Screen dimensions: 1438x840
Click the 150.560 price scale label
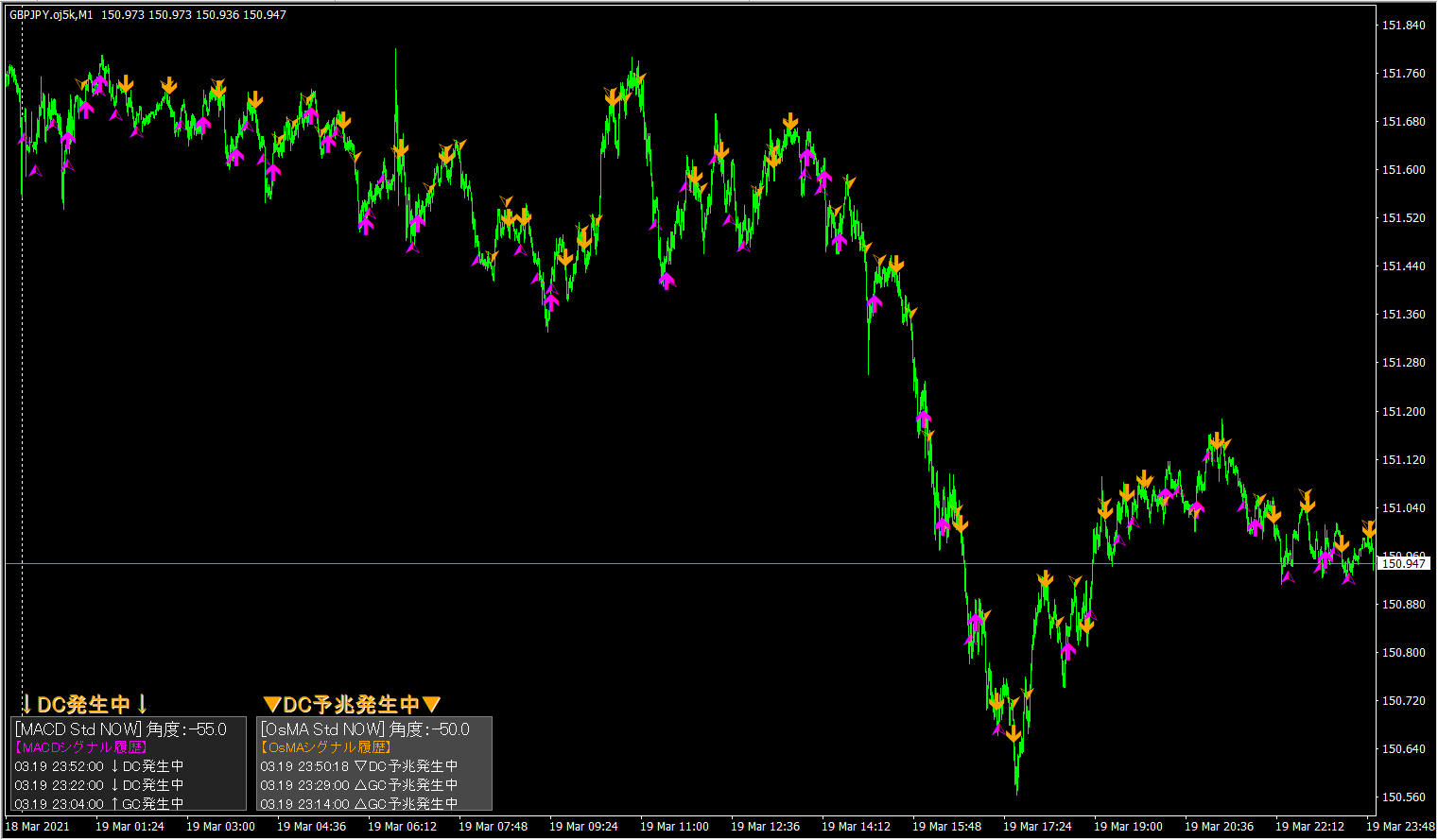point(1404,797)
